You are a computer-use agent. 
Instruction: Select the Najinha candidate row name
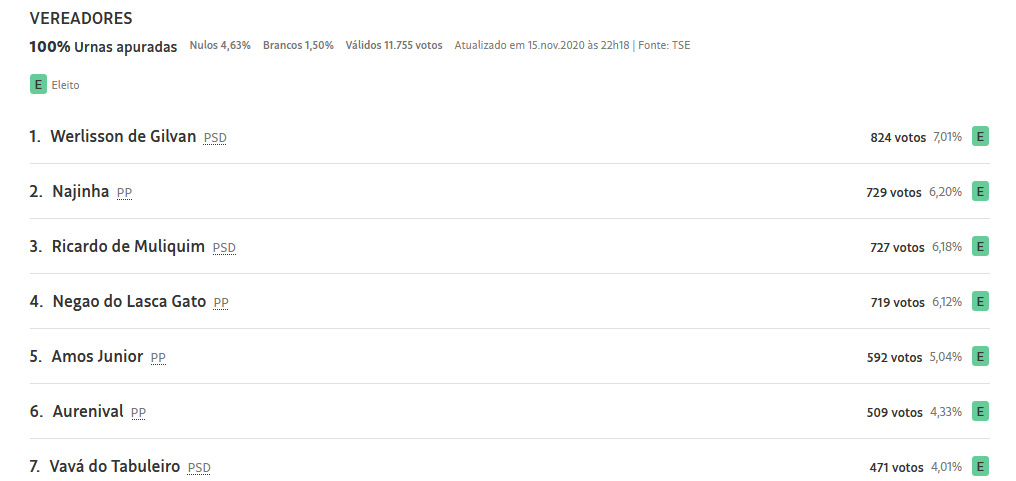[x=80, y=192]
